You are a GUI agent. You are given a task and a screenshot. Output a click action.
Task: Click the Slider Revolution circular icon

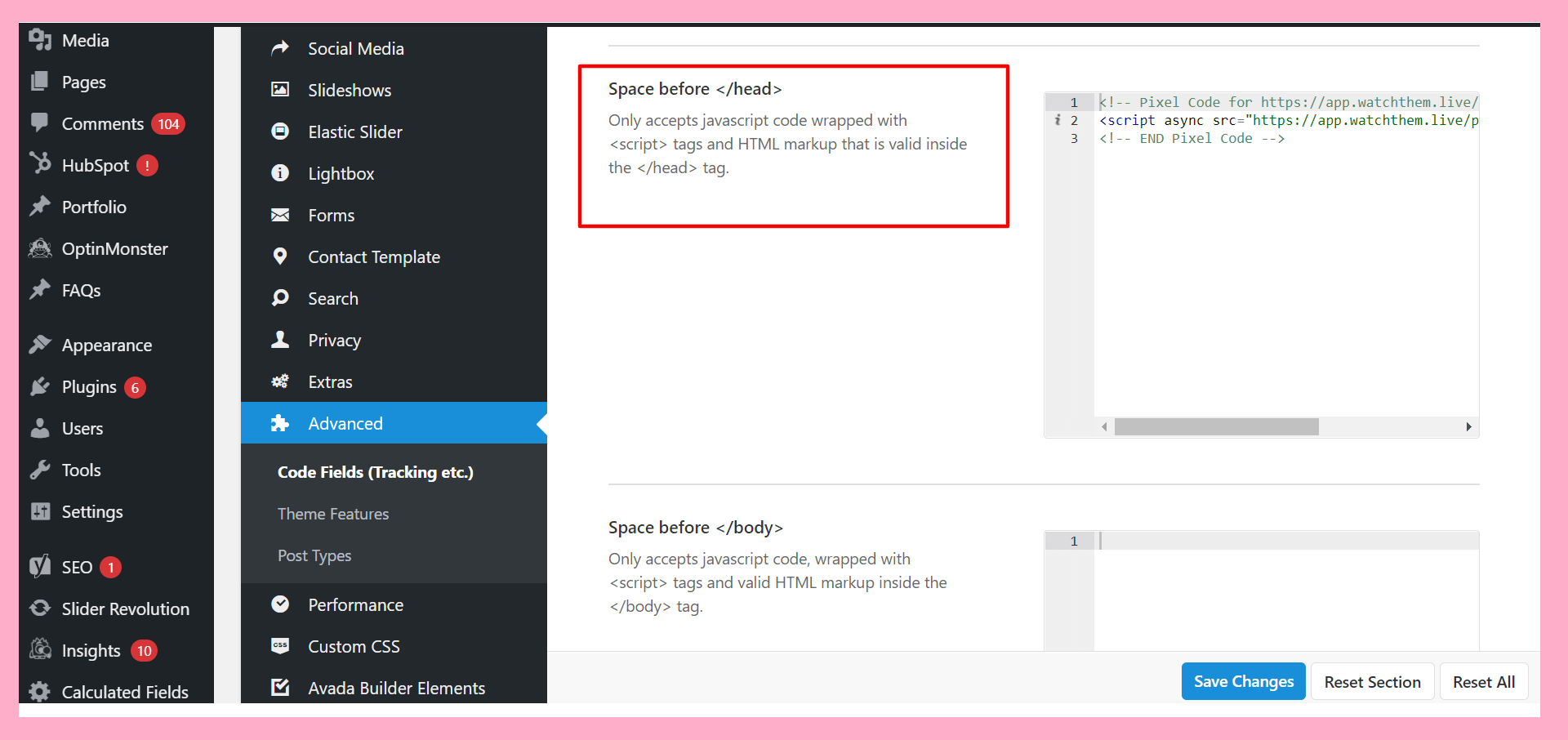(x=39, y=608)
